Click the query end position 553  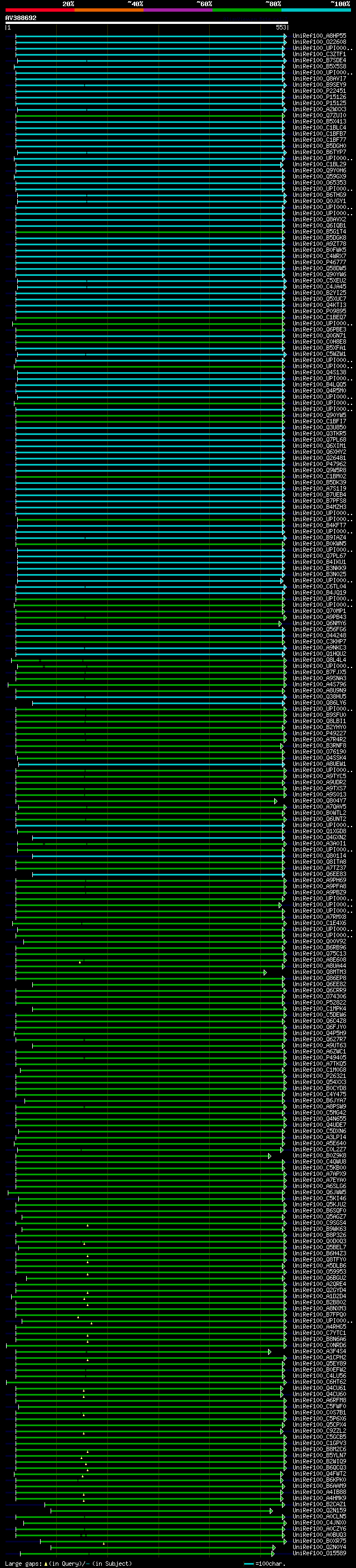click(281, 27)
